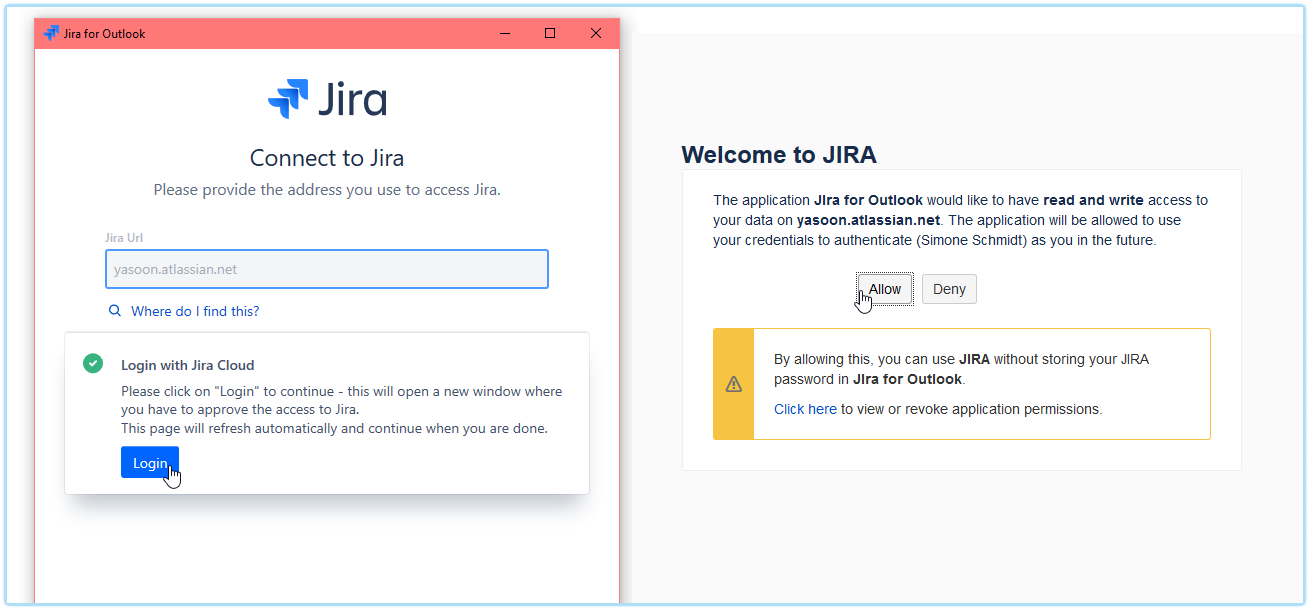The height and width of the screenshot is (614, 1314).
Task: Click the warning triangle icon
Action: click(734, 384)
